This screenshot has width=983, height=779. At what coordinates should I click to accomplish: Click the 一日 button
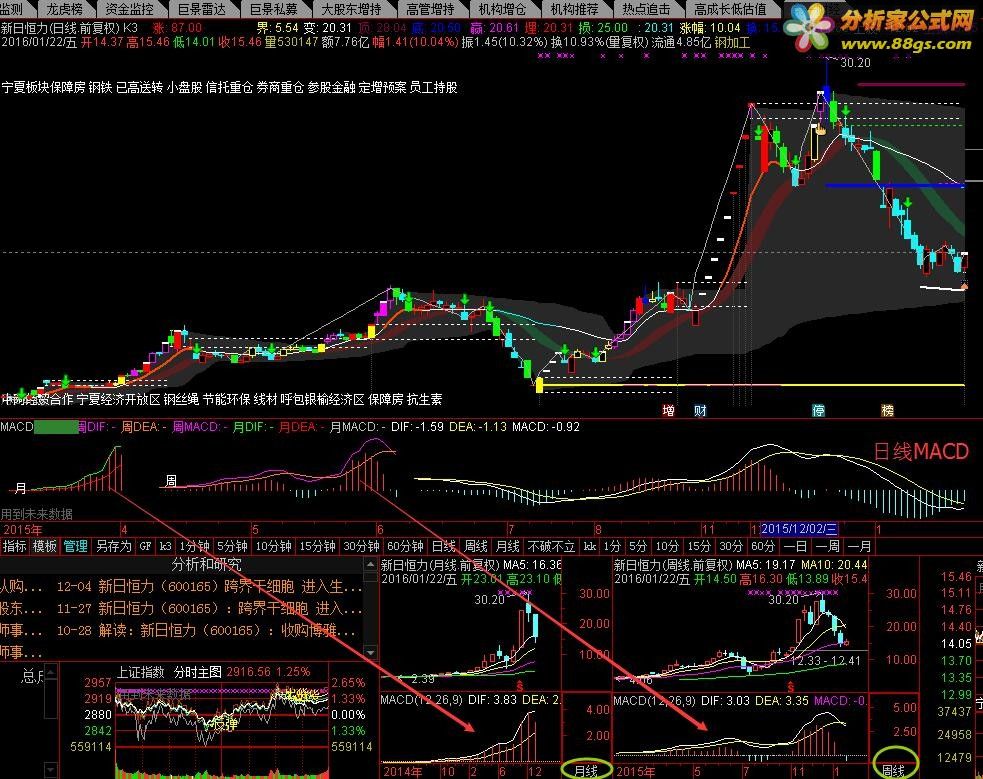click(x=795, y=546)
